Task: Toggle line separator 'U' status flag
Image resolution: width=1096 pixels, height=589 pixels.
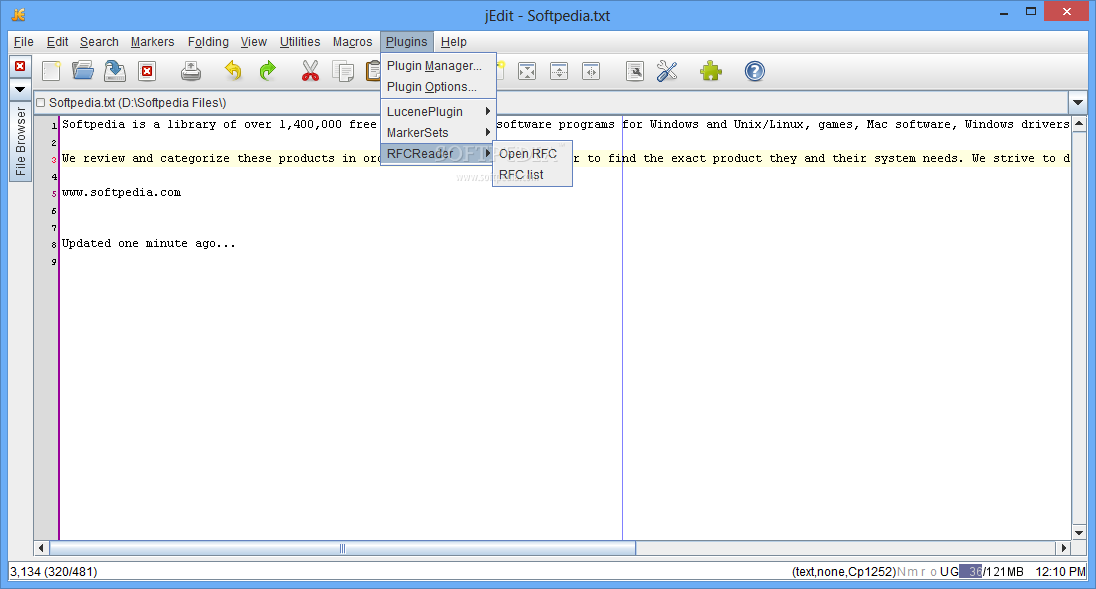Action: point(944,572)
